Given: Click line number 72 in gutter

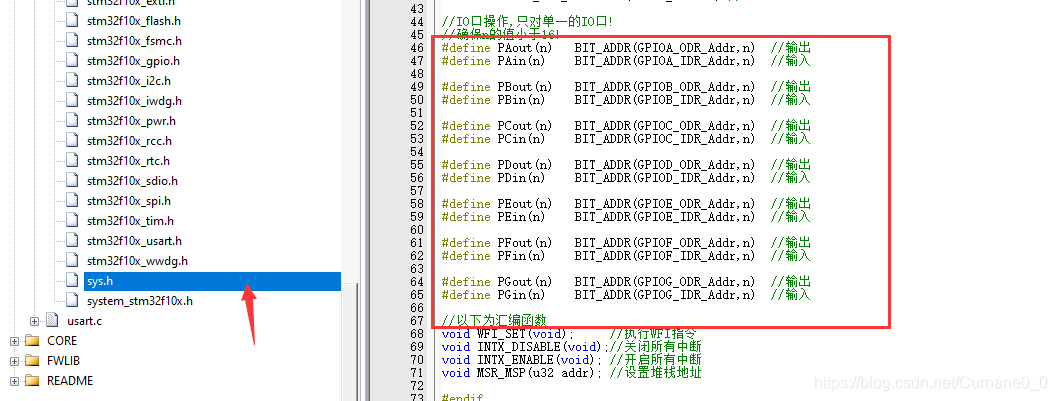Looking at the screenshot, I should (x=417, y=385).
